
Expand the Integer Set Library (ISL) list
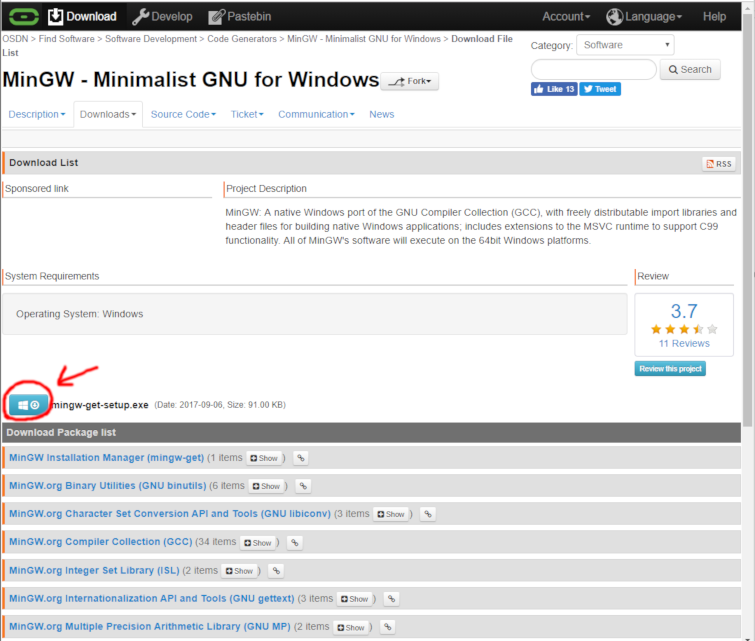(x=240, y=571)
